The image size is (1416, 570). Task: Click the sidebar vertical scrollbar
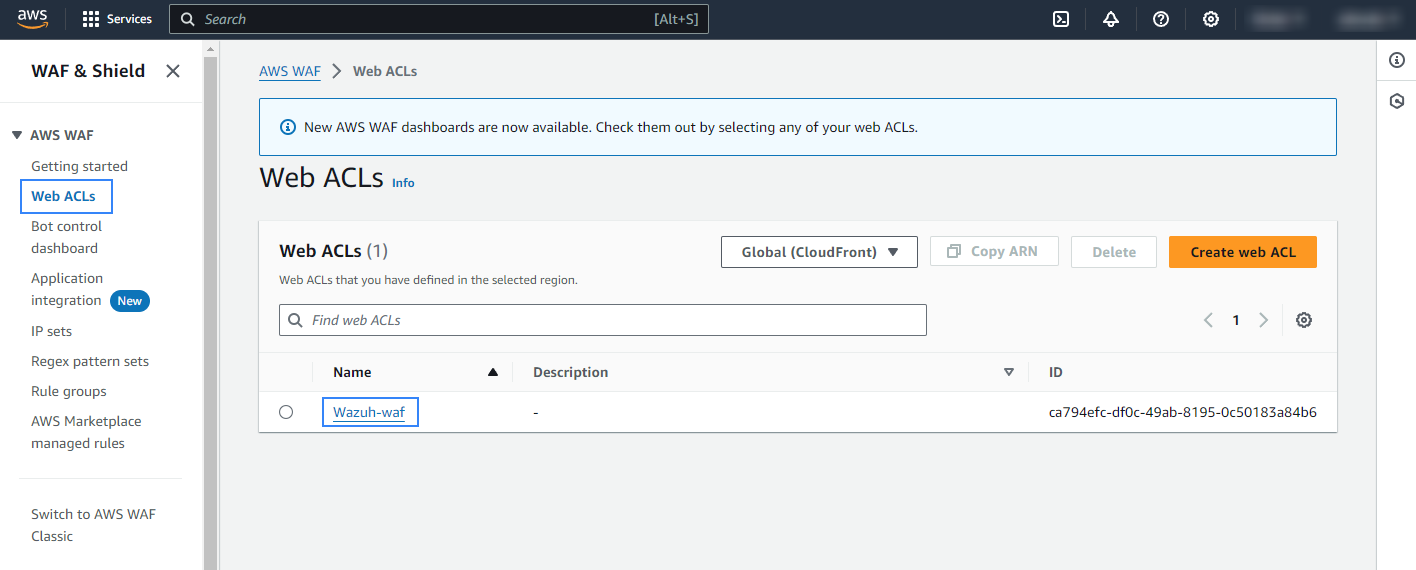click(x=211, y=300)
